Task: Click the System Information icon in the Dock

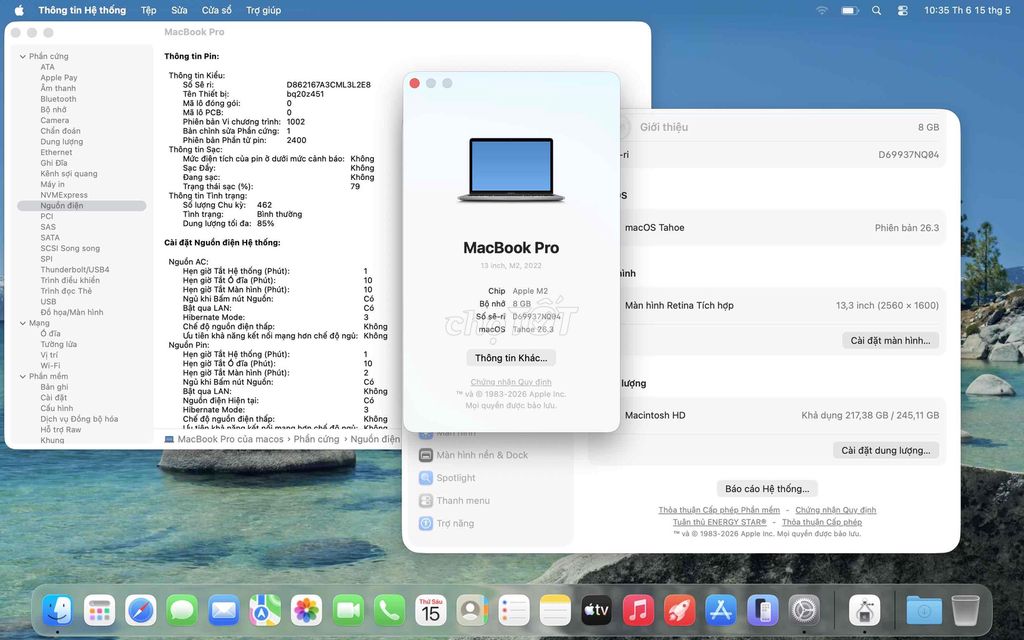Action: pyautogui.click(x=864, y=611)
